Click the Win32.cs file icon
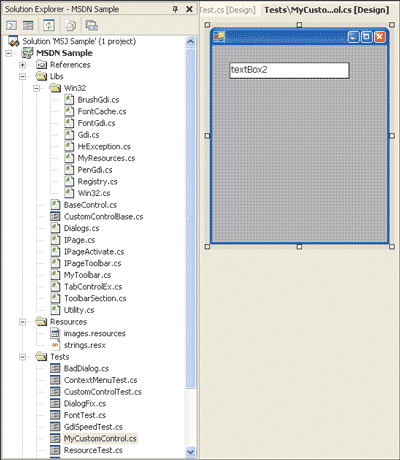The image size is (400, 460). [x=69, y=193]
